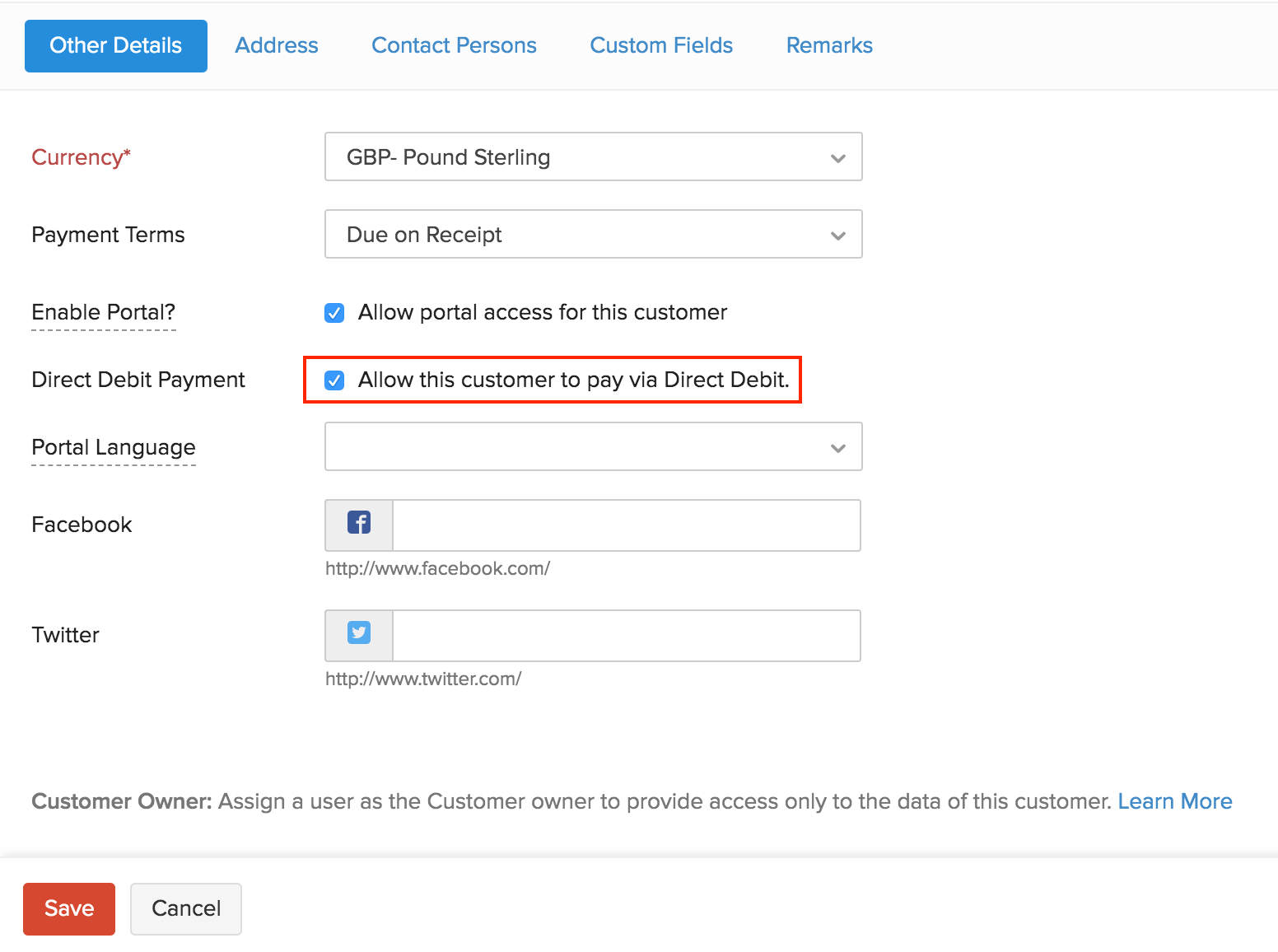Click the Cancel button
The height and width of the screenshot is (952, 1278).
click(186, 908)
